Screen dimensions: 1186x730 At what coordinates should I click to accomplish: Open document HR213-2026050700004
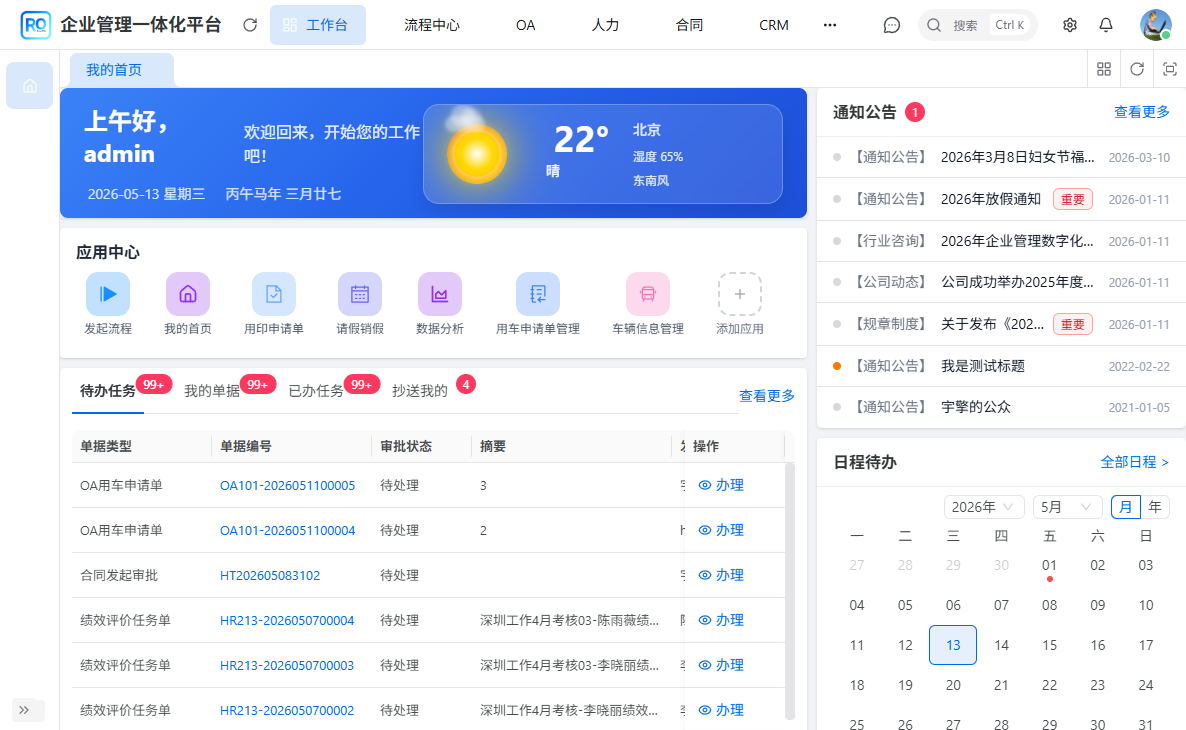287,620
